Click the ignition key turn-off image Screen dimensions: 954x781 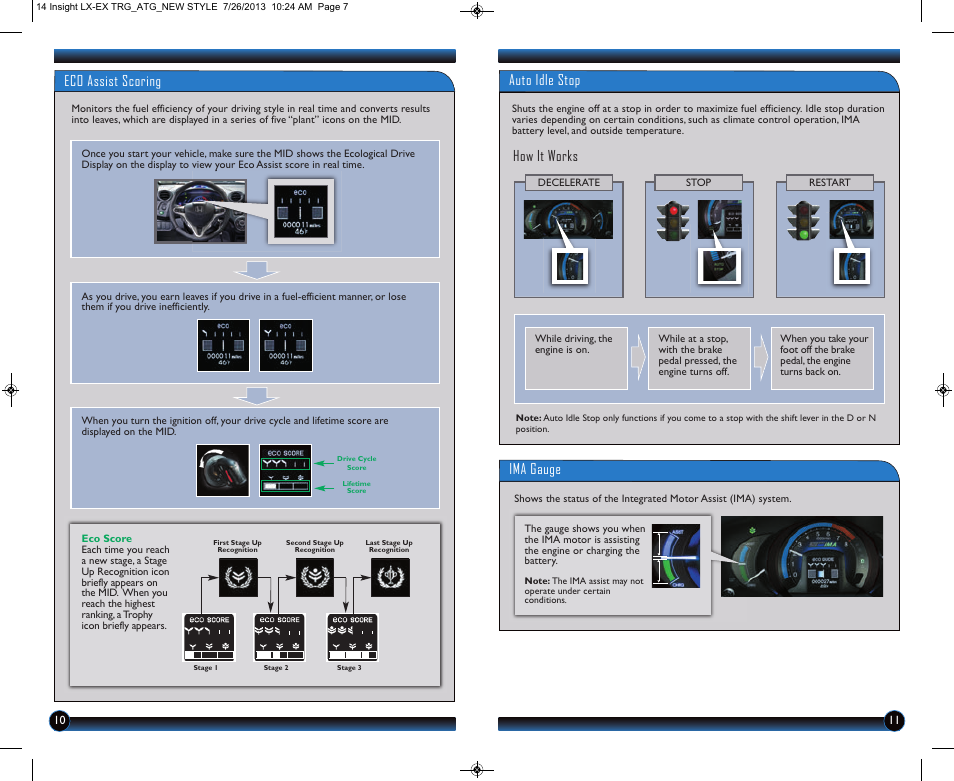[x=223, y=470]
